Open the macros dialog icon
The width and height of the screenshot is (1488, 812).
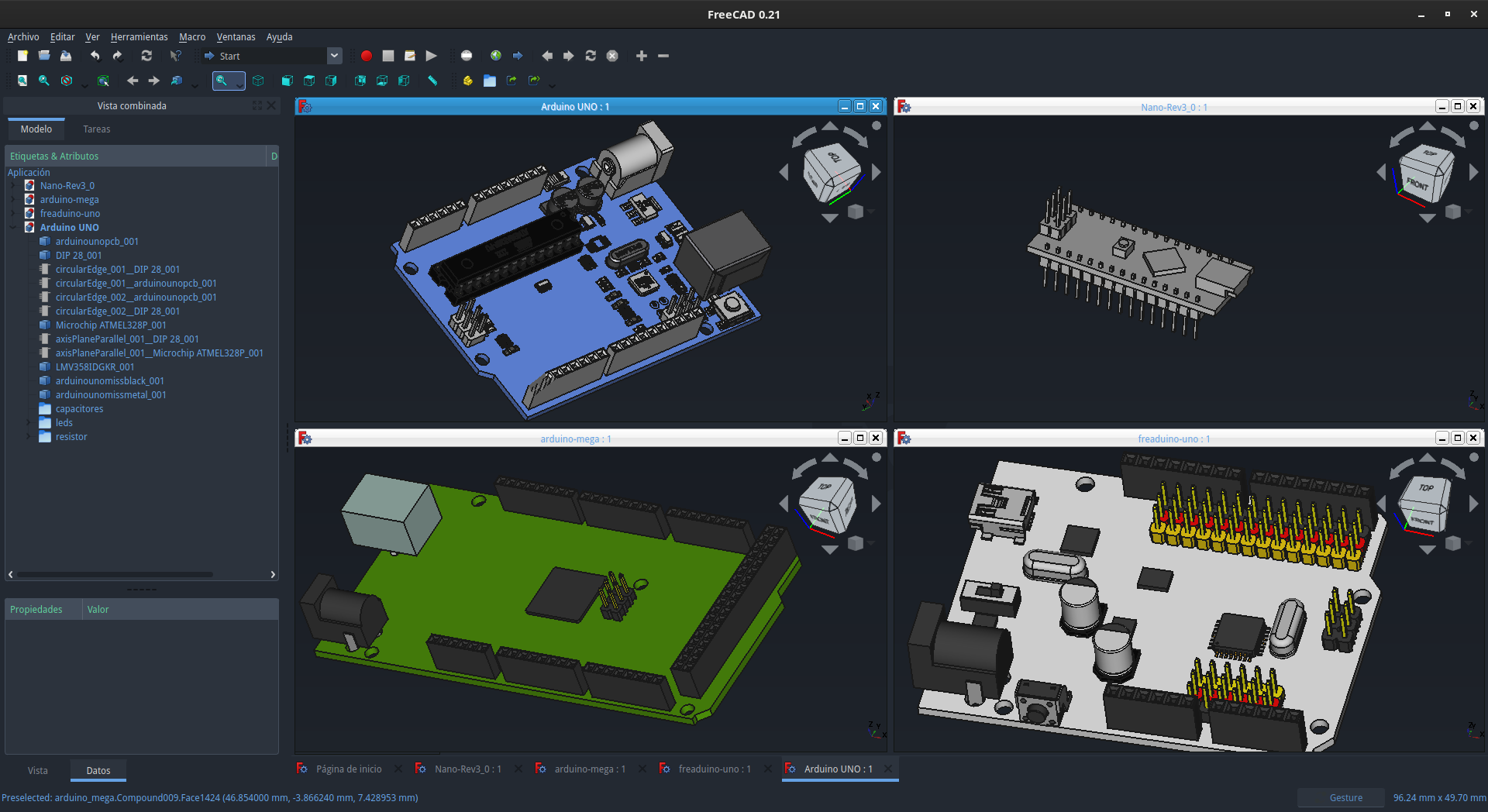click(x=410, y=56)
